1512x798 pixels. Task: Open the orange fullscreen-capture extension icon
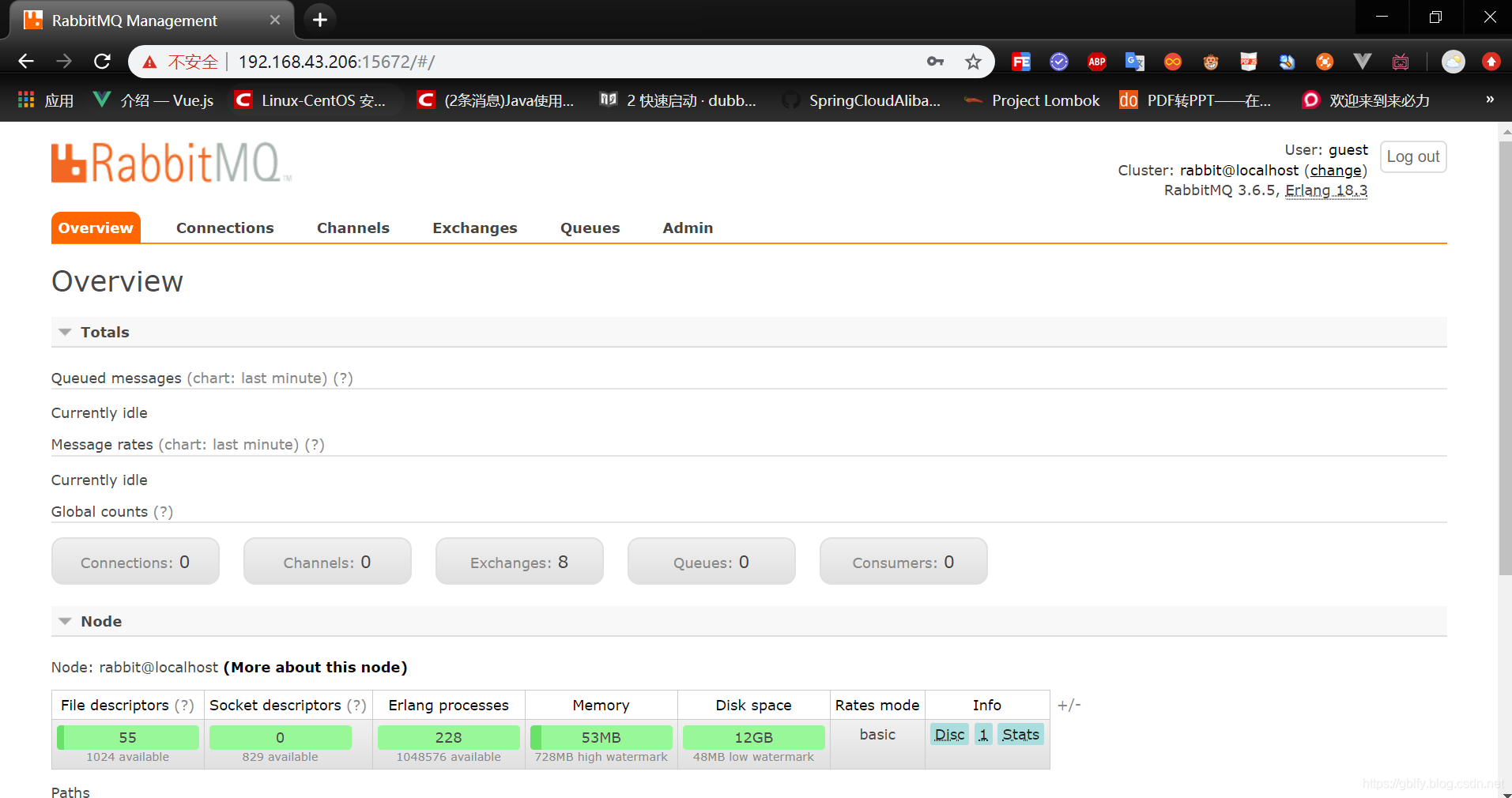(1325, 62)
